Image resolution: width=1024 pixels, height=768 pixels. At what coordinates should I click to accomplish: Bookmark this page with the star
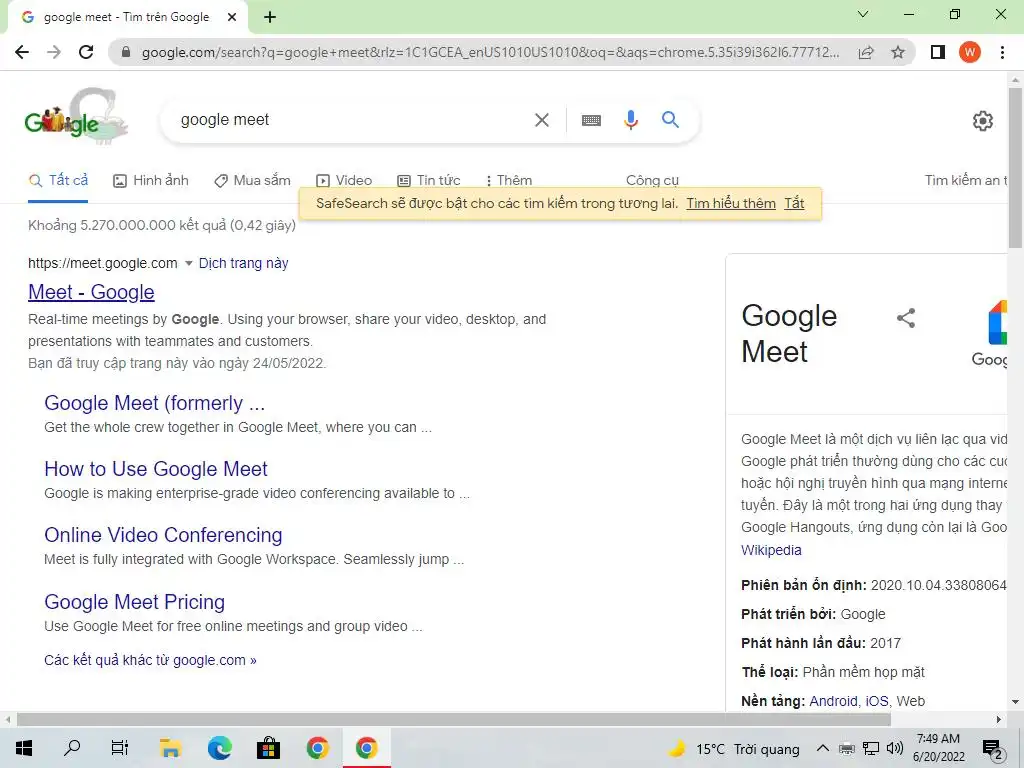click(898, 52)
